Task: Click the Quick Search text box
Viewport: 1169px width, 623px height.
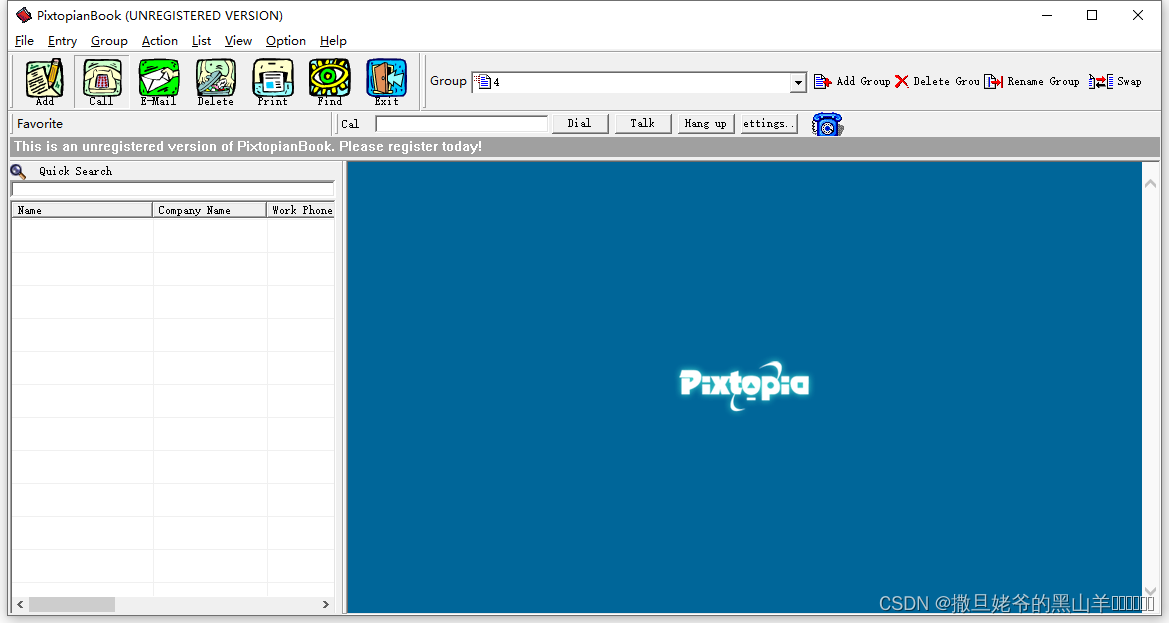Action: pos(173,189)
